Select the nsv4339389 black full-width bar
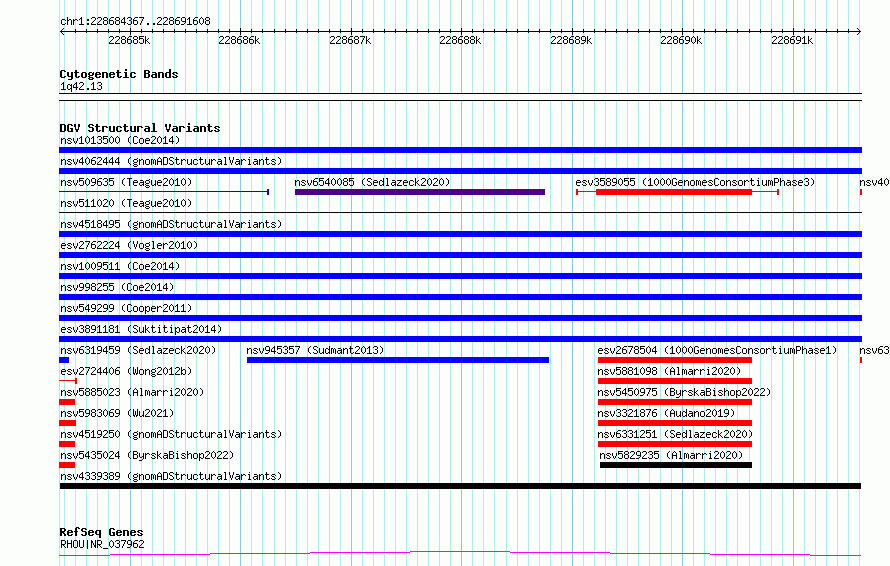Image resolution: width=890 pixels, height=566 pixels. pyautogui.click(x=460, y=486)
